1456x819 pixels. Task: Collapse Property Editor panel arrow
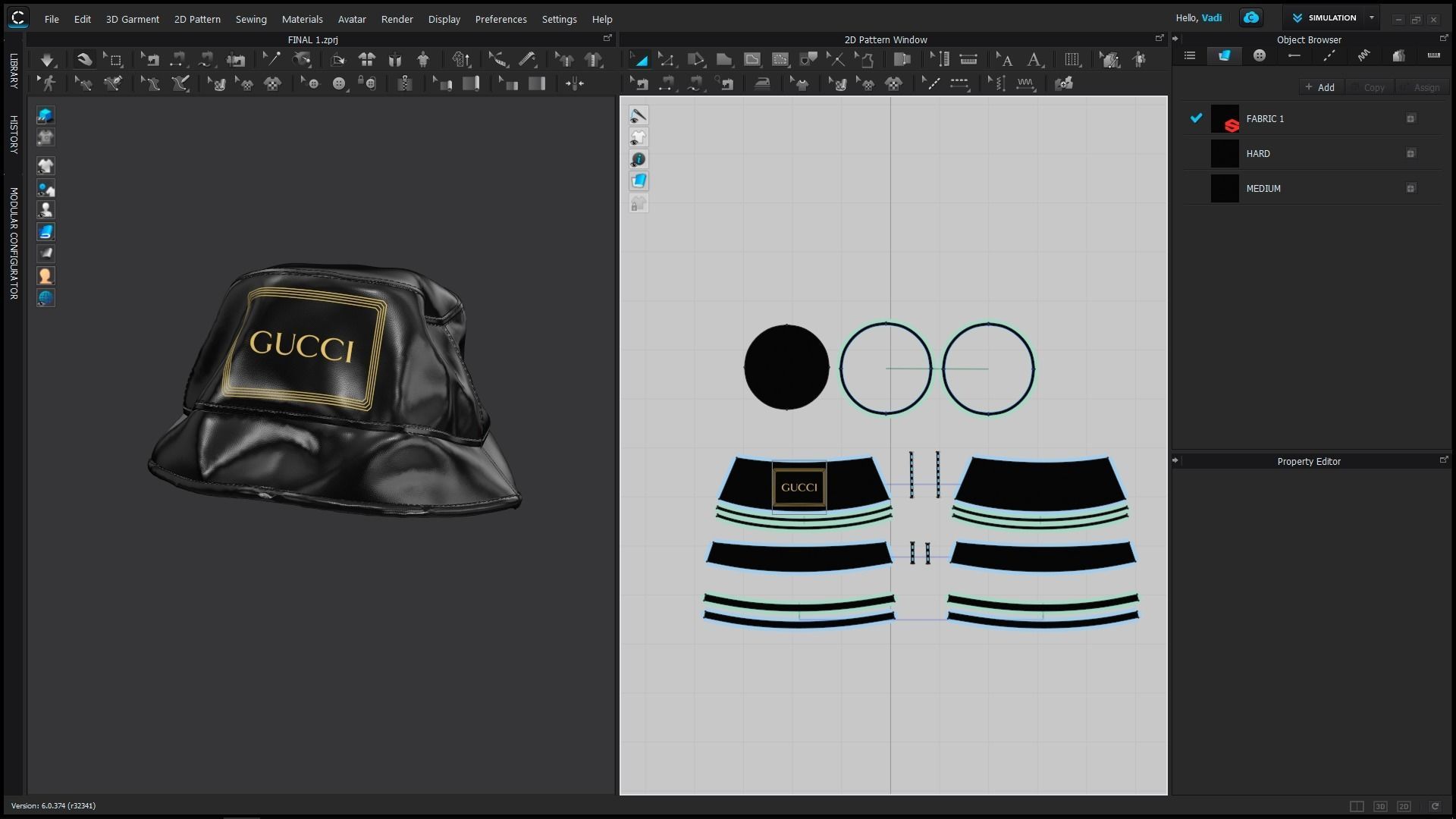click(1175, 460)
